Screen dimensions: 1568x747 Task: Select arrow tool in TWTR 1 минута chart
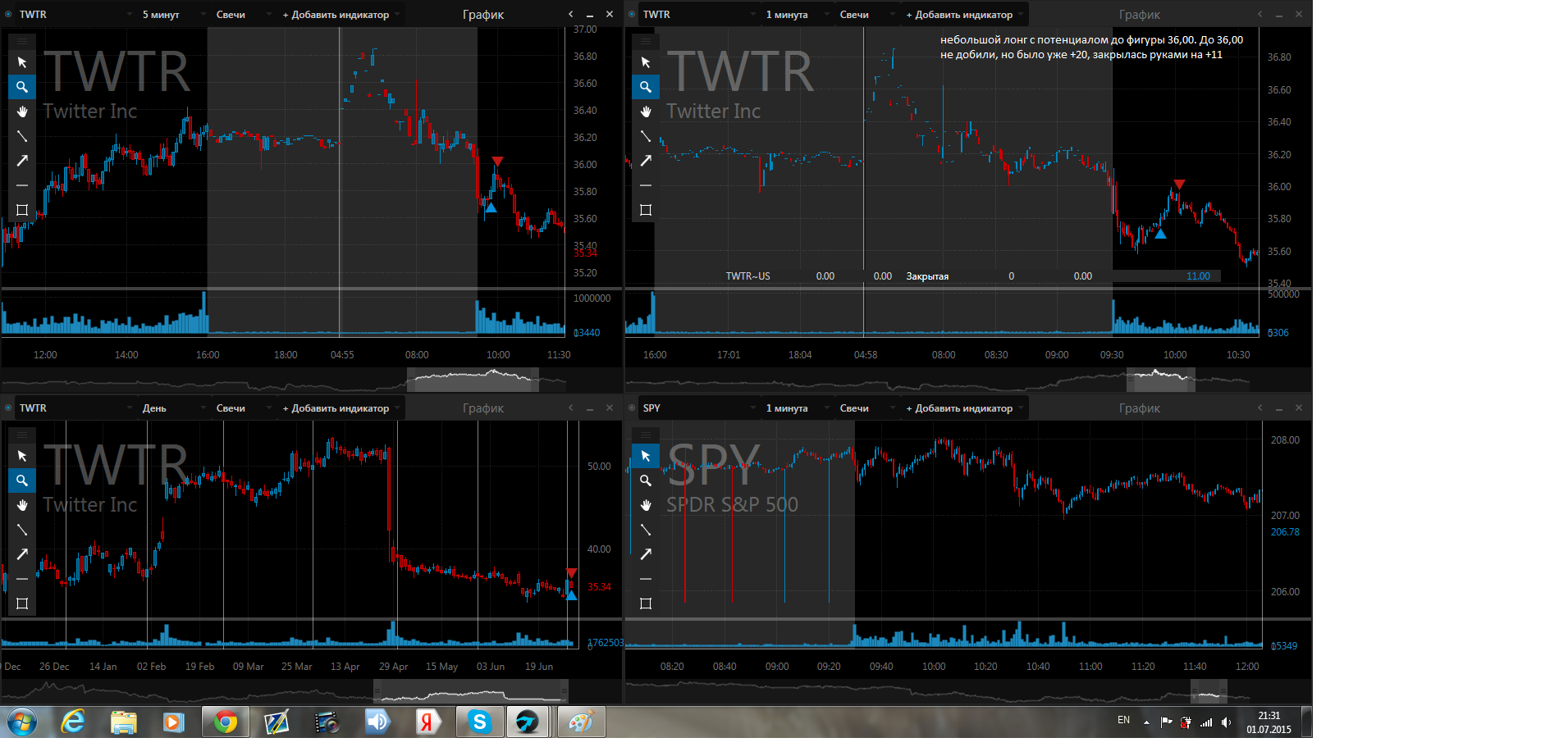point(646,161)
